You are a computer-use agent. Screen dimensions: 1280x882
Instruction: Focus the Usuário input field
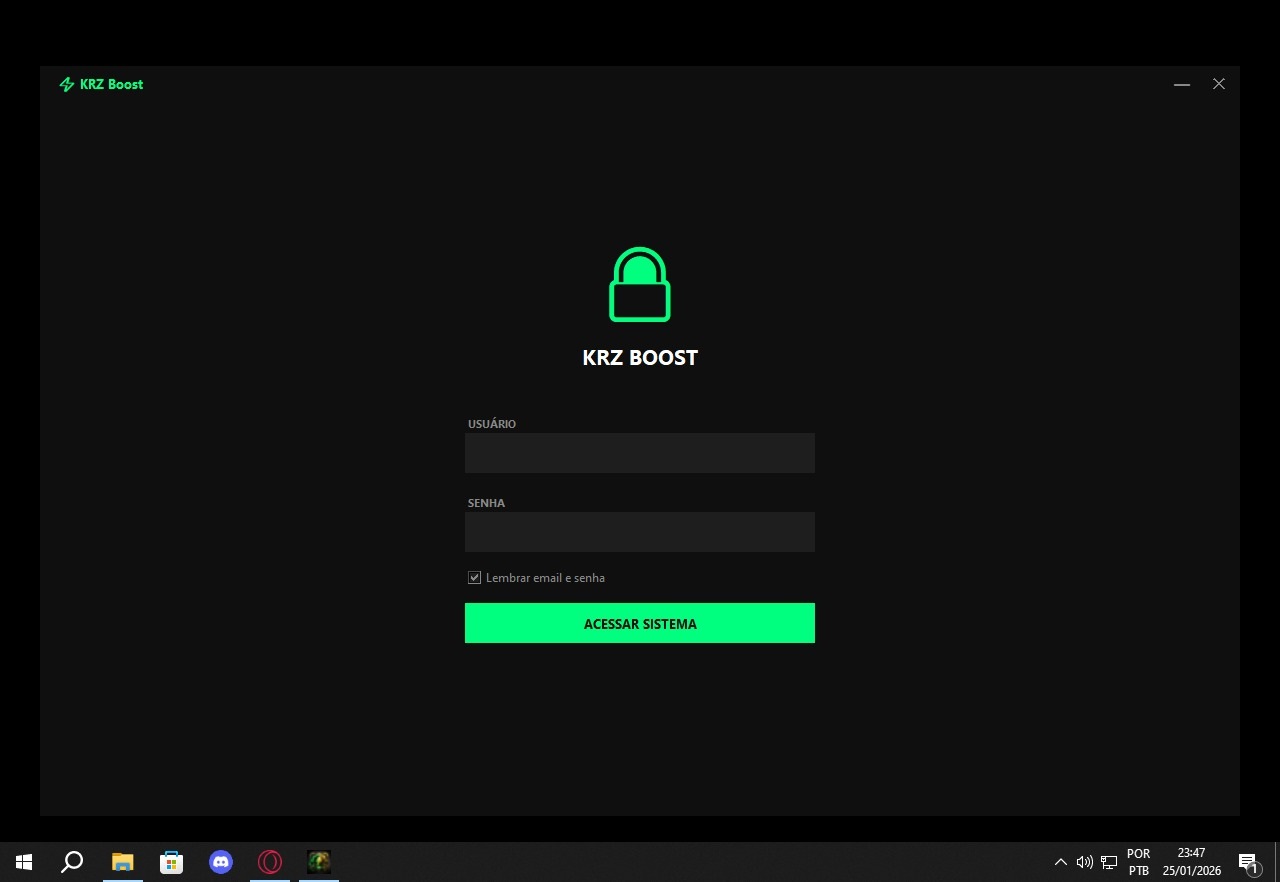click(x=640, y=453)
